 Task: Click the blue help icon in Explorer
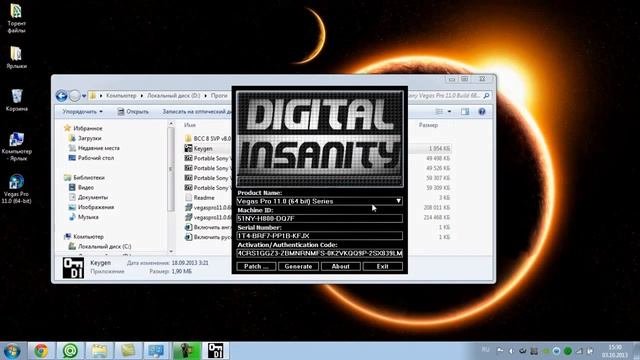[482, 111]
